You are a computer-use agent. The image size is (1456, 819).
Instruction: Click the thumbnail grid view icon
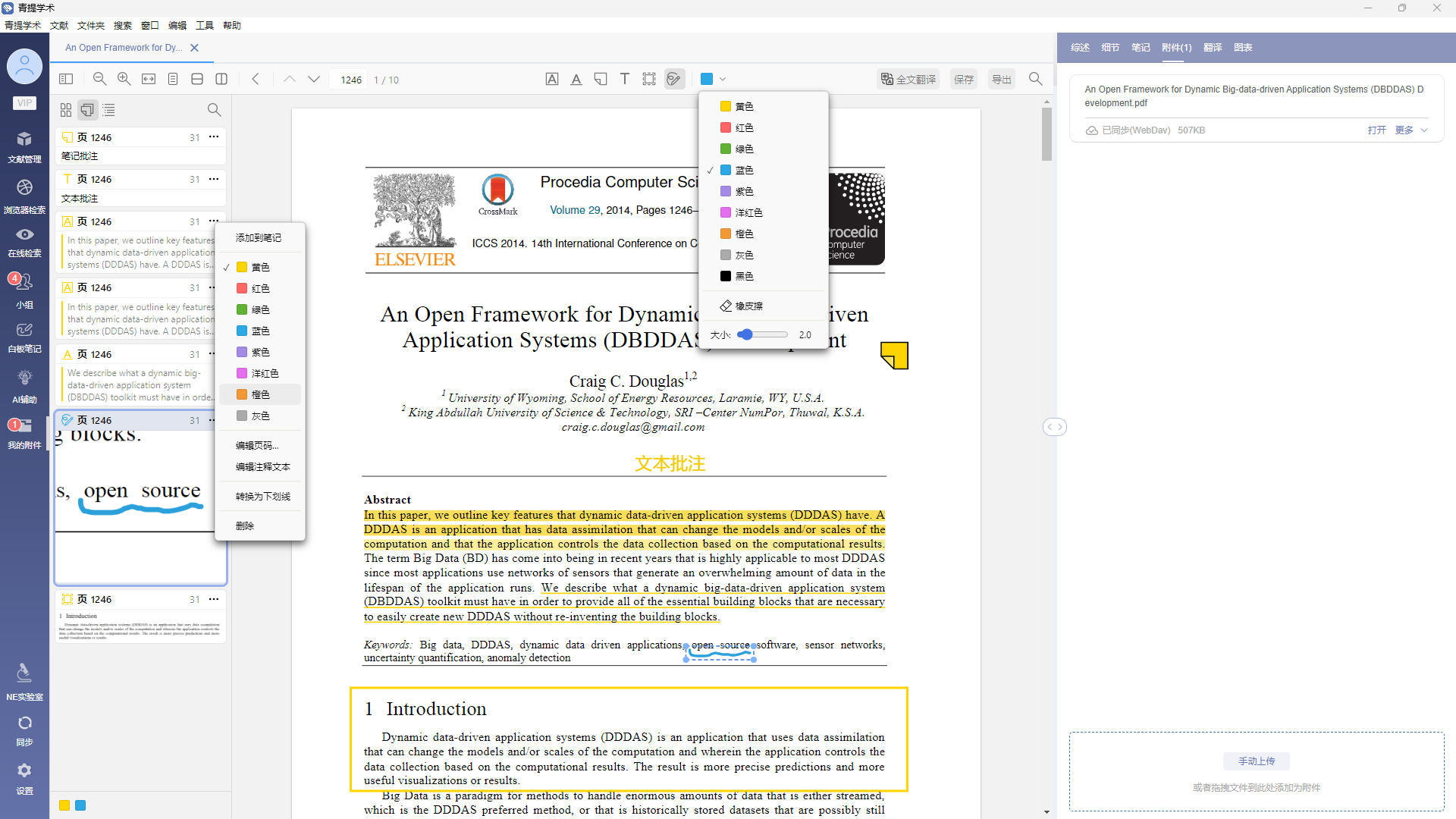66,111
